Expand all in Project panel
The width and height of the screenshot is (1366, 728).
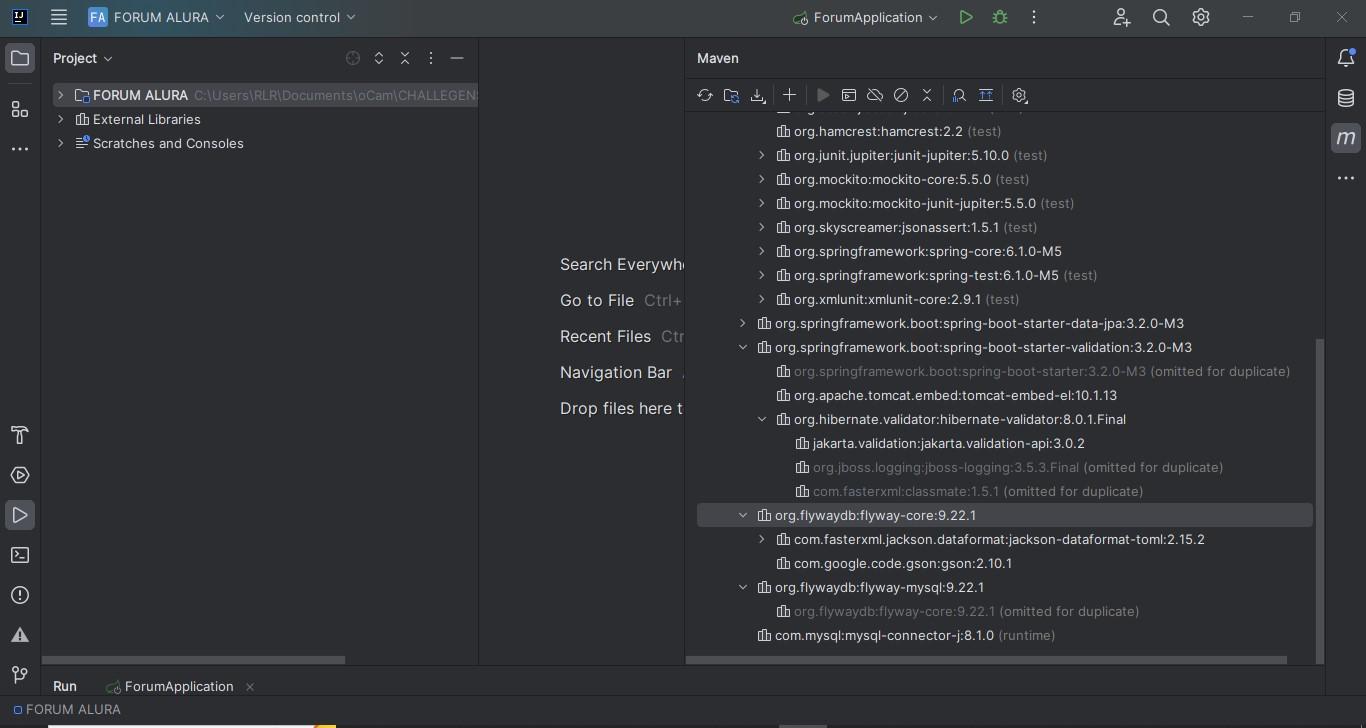379,58
